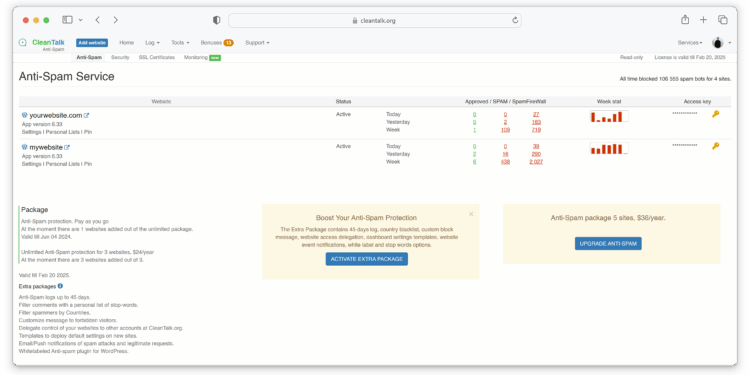750x375 pixels.
Task: Open the Services dropdown
Action: (x=690, y=43)
